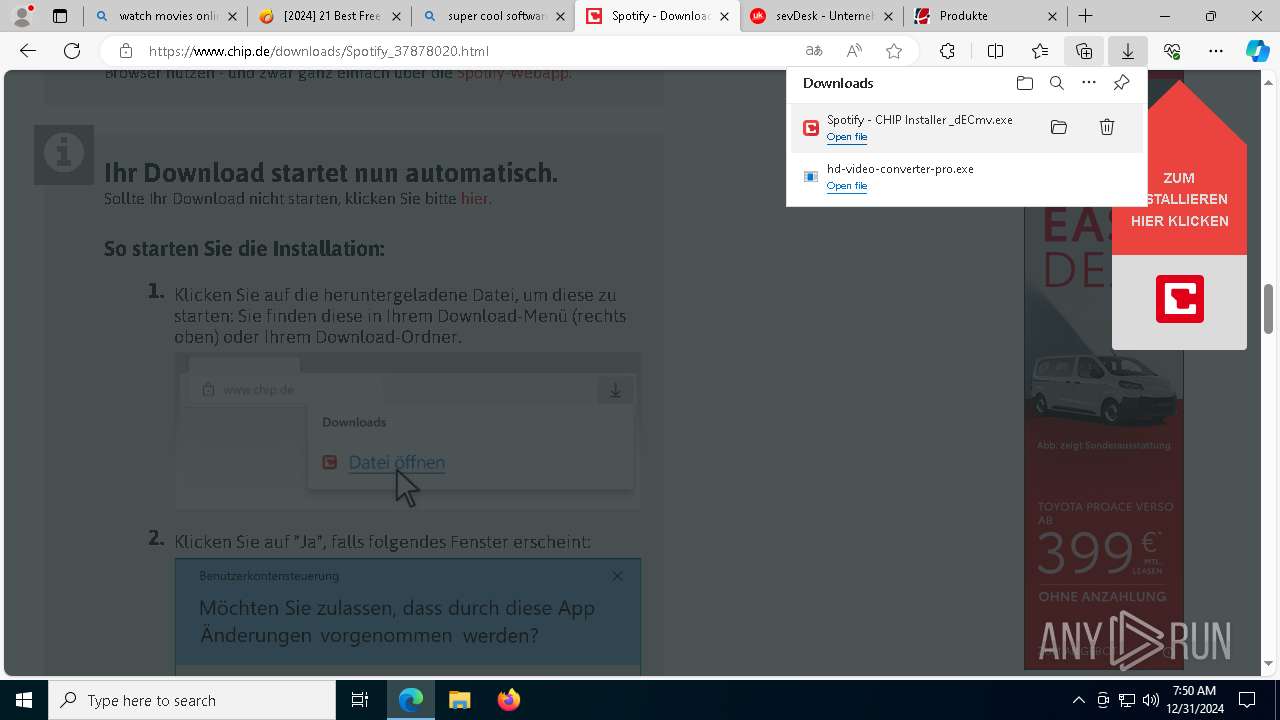The image size is (1280, 720).
Task: View site information lock icon
Action: 125,51
